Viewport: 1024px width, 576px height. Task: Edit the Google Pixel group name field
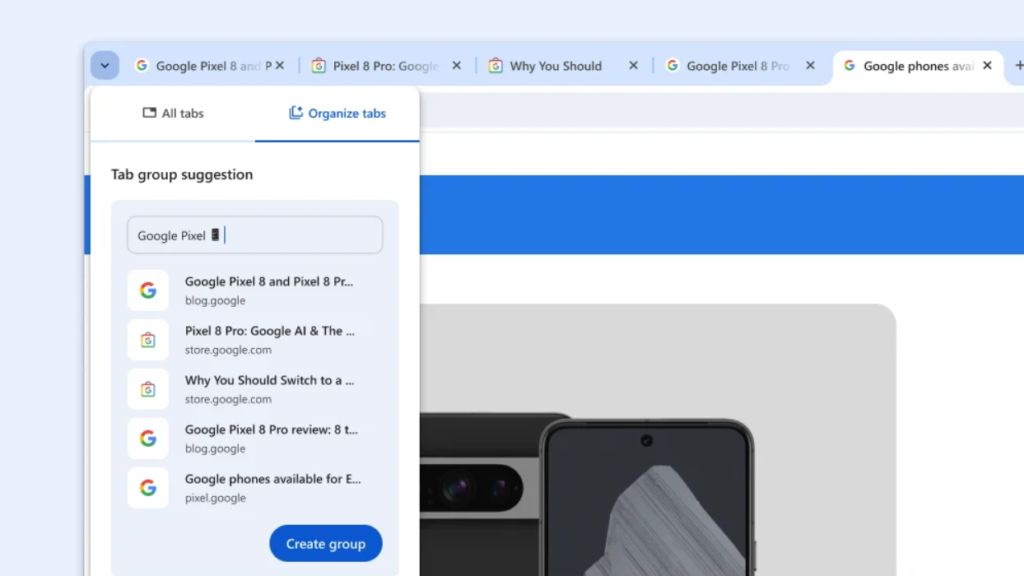[x=255, y=235]
